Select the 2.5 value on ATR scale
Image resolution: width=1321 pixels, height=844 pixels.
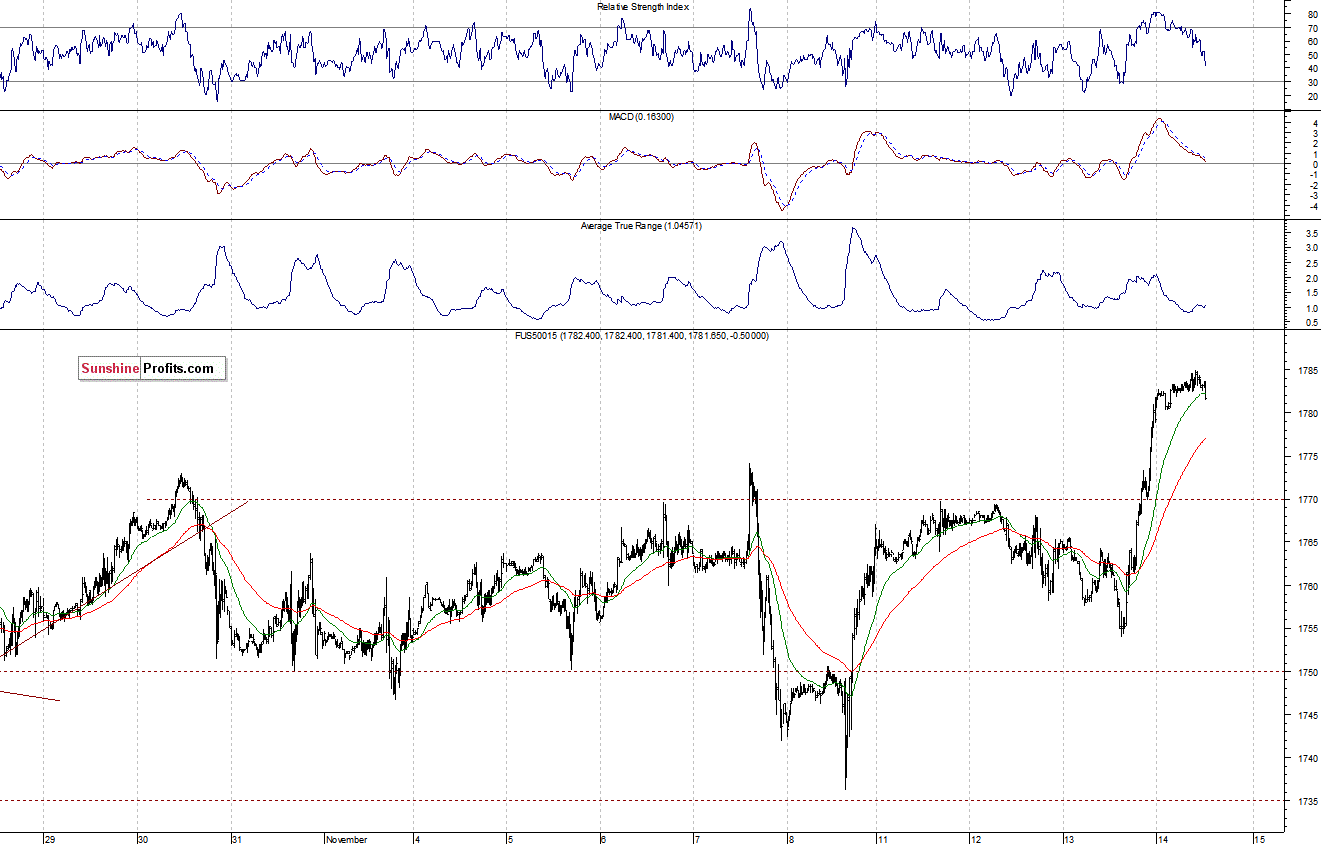tap(1310, 263)
